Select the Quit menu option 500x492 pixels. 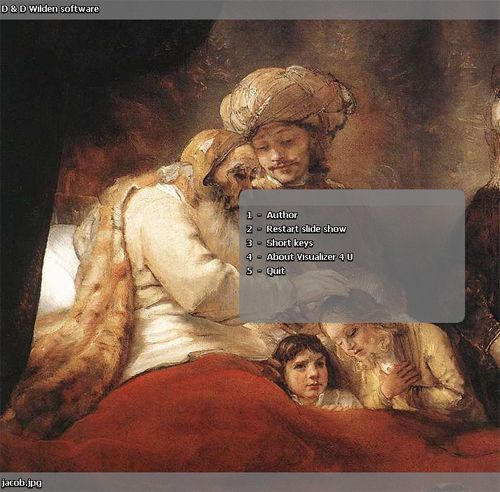point(275,271)
